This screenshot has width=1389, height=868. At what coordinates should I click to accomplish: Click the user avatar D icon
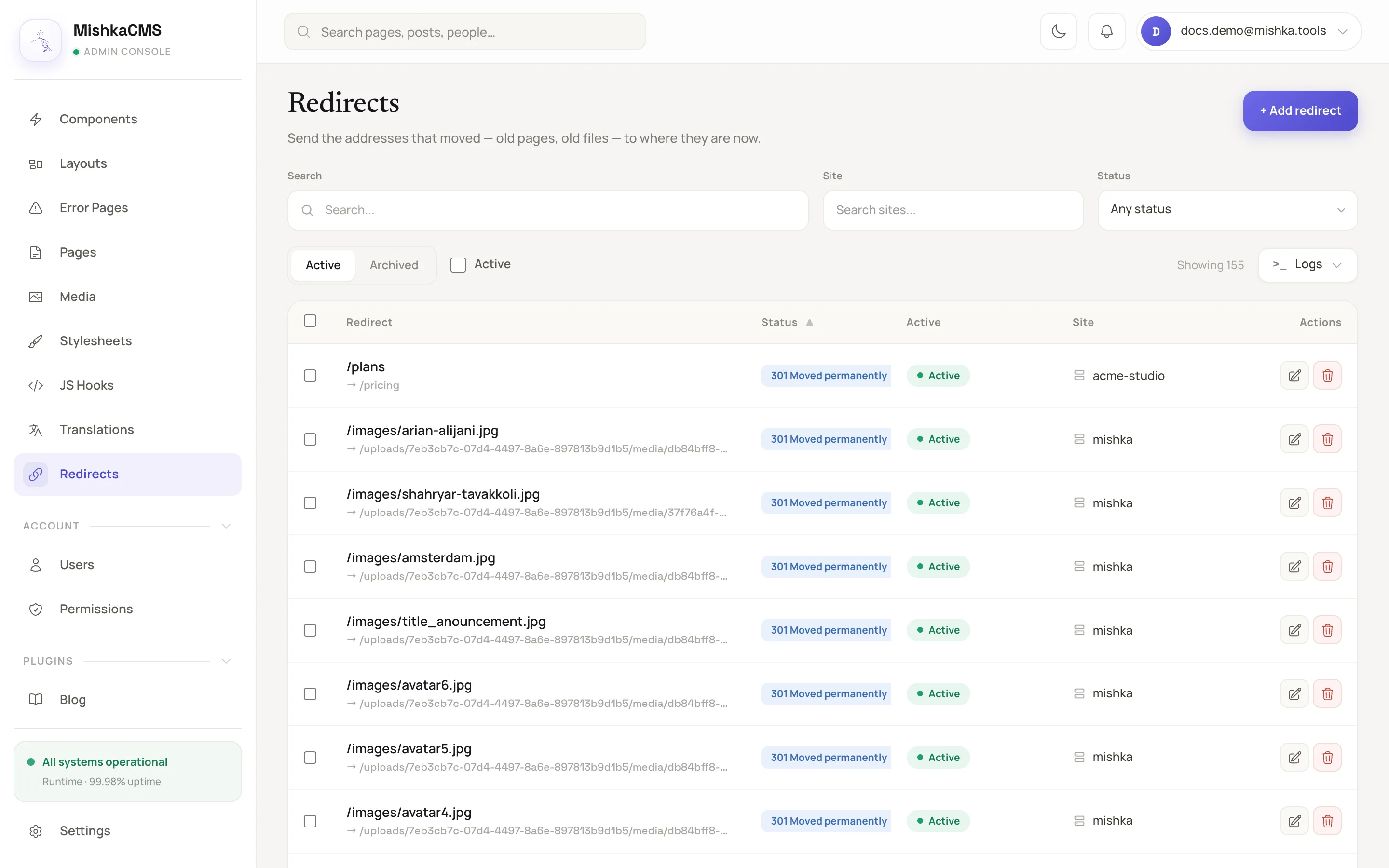tap(1156, 31)
